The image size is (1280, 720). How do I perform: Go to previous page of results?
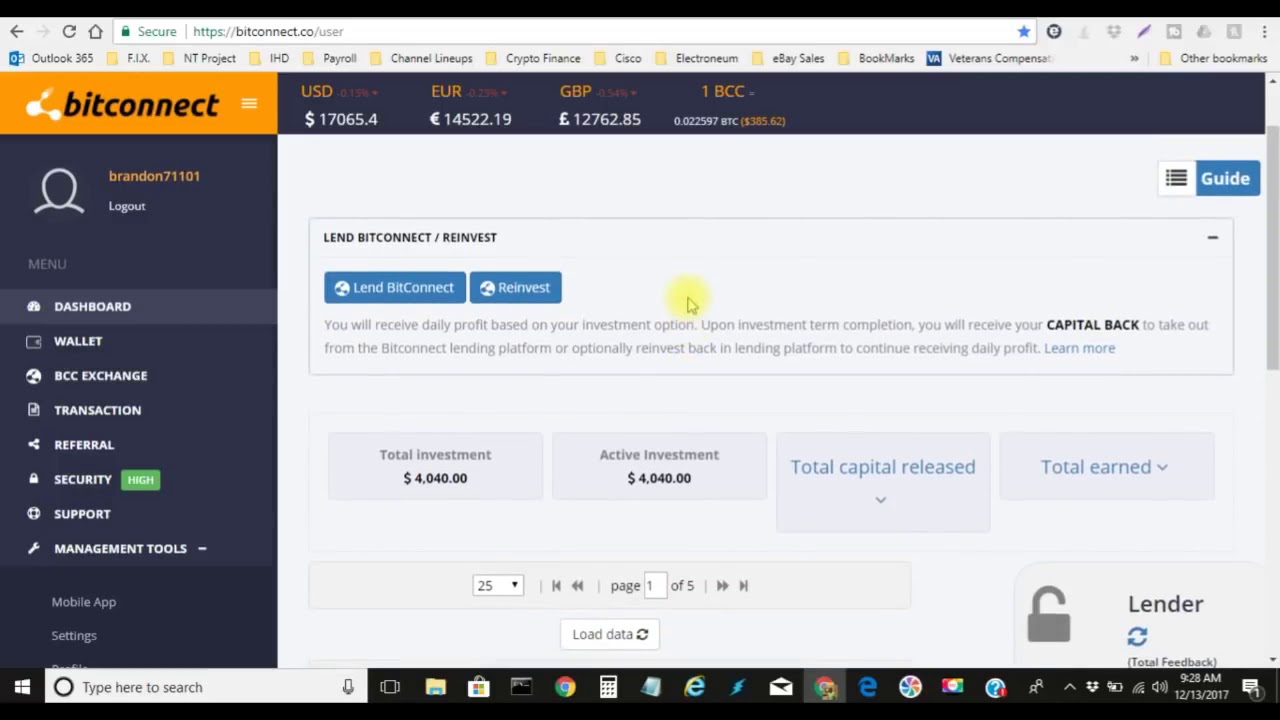(577, 586)
